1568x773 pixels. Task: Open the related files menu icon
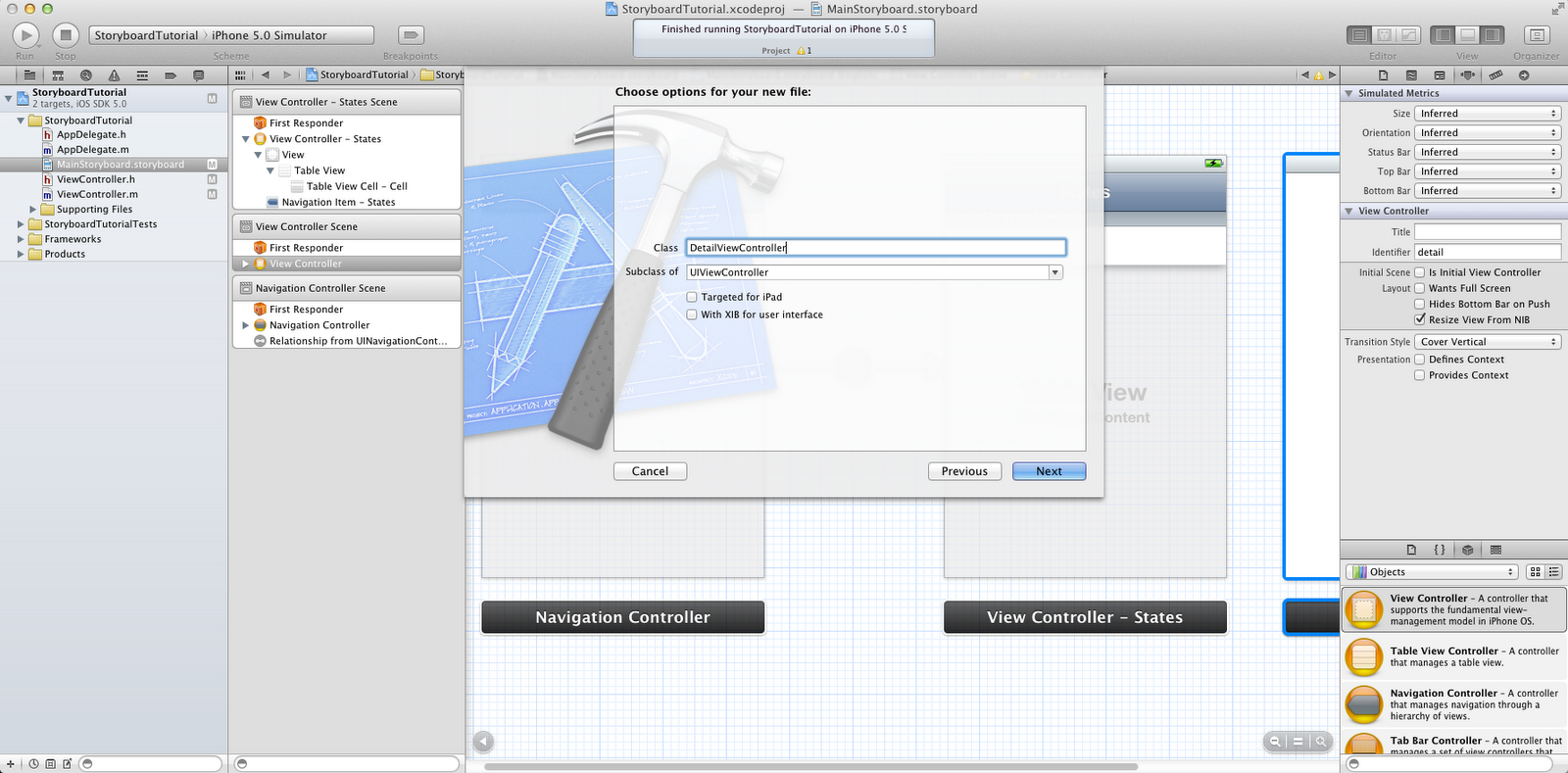pyautogui.click(x=240, y=74)
